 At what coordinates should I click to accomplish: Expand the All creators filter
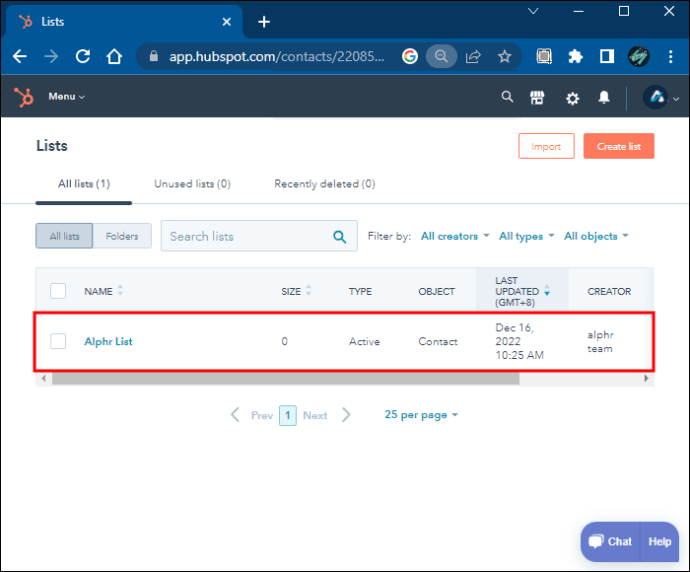click(455, 236)
